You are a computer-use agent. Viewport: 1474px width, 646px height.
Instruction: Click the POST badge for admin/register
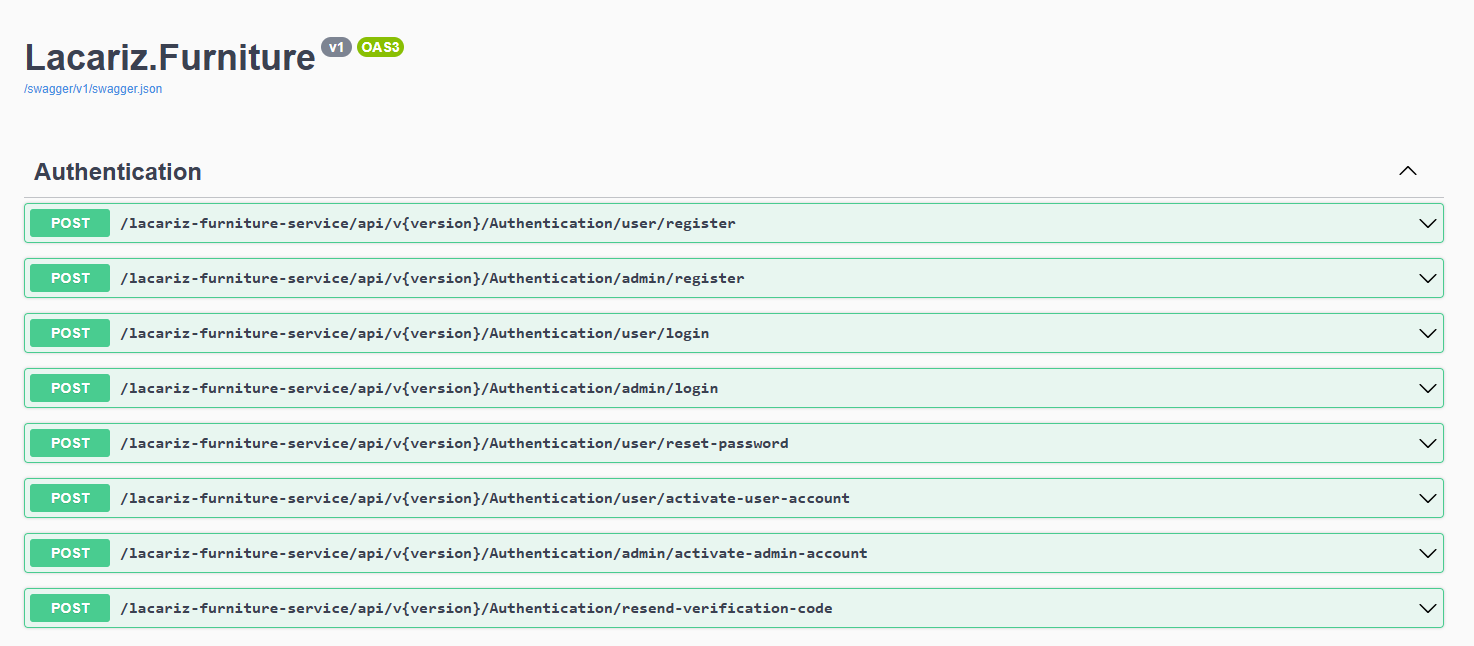(70, 278)
